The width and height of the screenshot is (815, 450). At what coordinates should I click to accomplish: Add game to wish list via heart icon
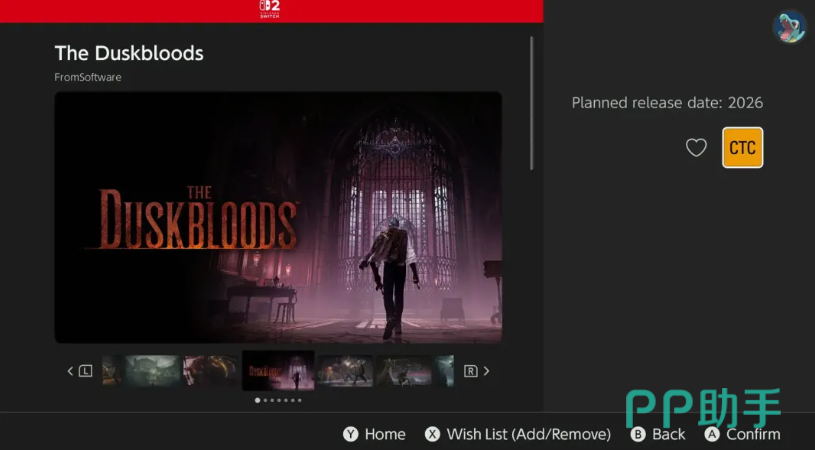tap(696, 148)
